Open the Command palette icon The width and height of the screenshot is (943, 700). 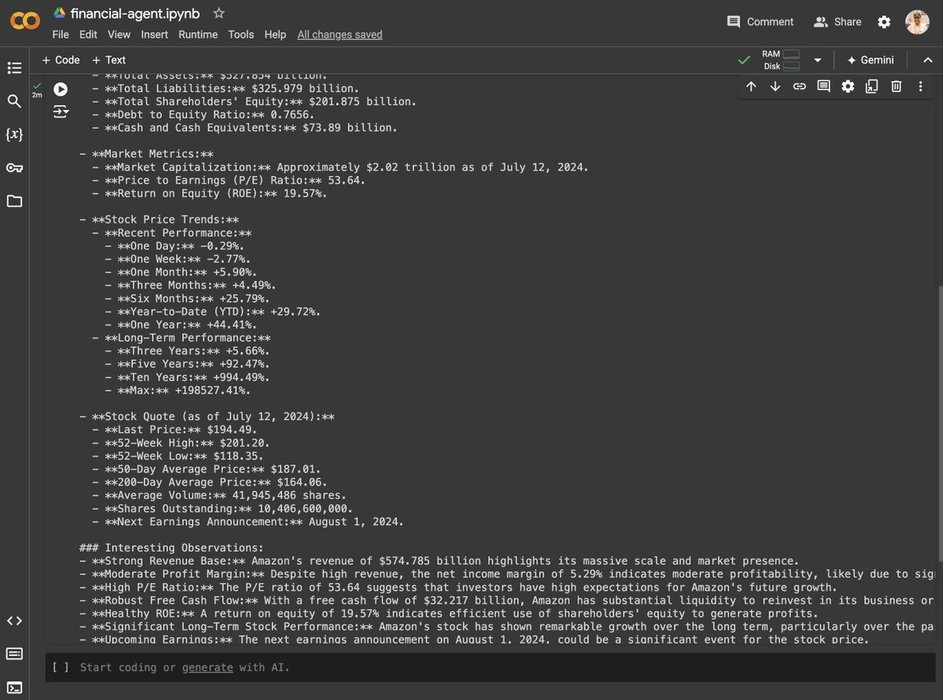pos(14,654)
